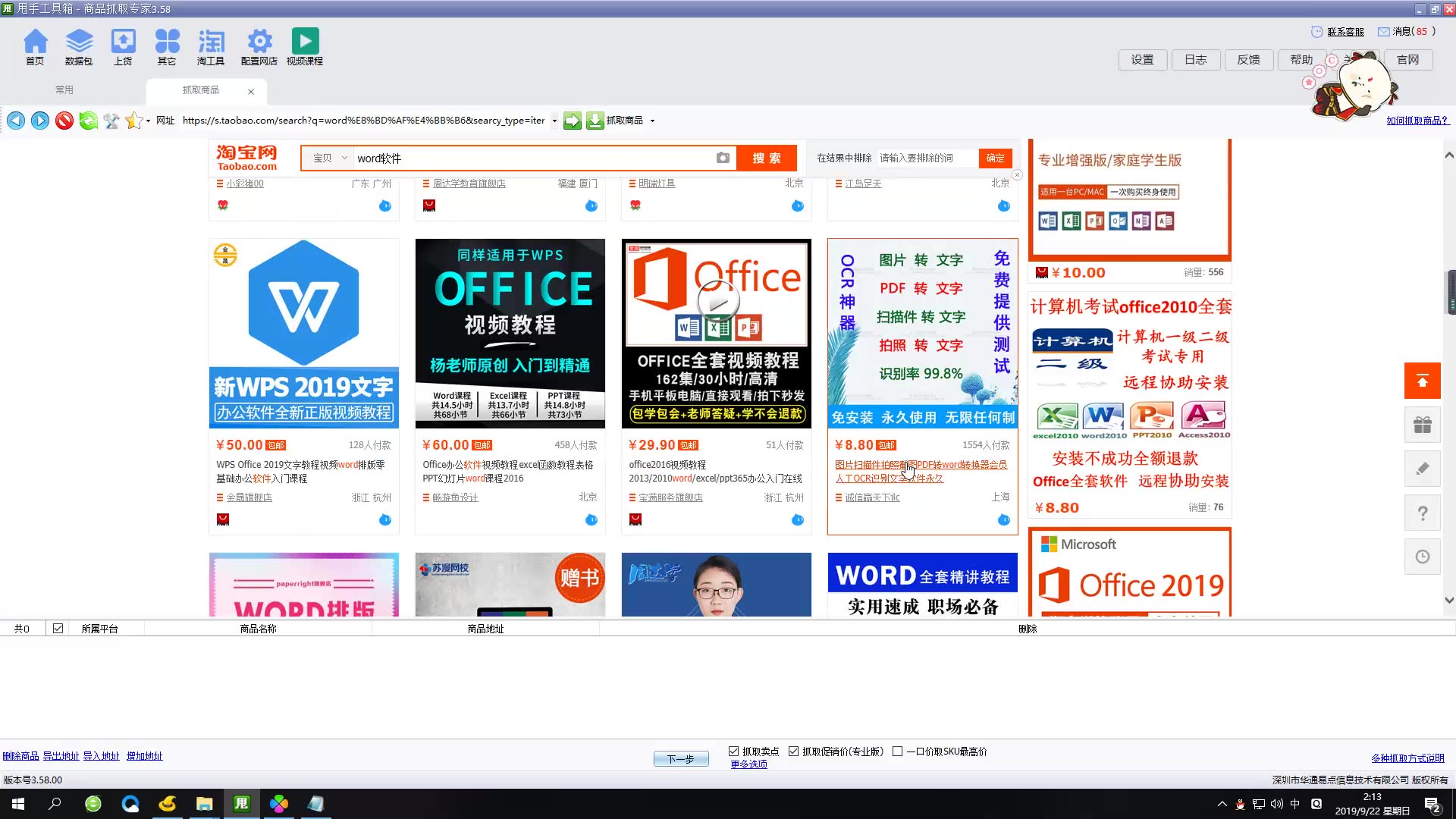1456x819 pixels.
Task: Click the 下一步 next step button
Action: click(681, 759)
